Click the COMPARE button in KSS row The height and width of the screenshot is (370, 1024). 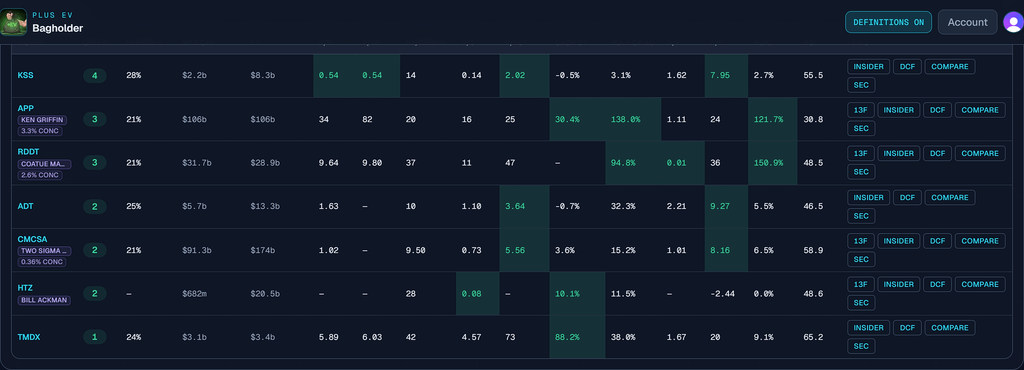(950, 67)
